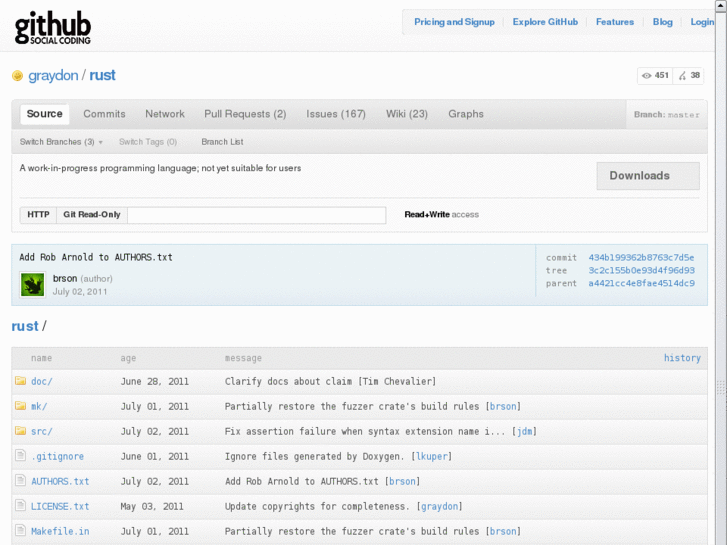Image resolution: width=727 pixels, height=545 pixels.
Task: Expand the Switch Tags dropdown
Action: 147,142
